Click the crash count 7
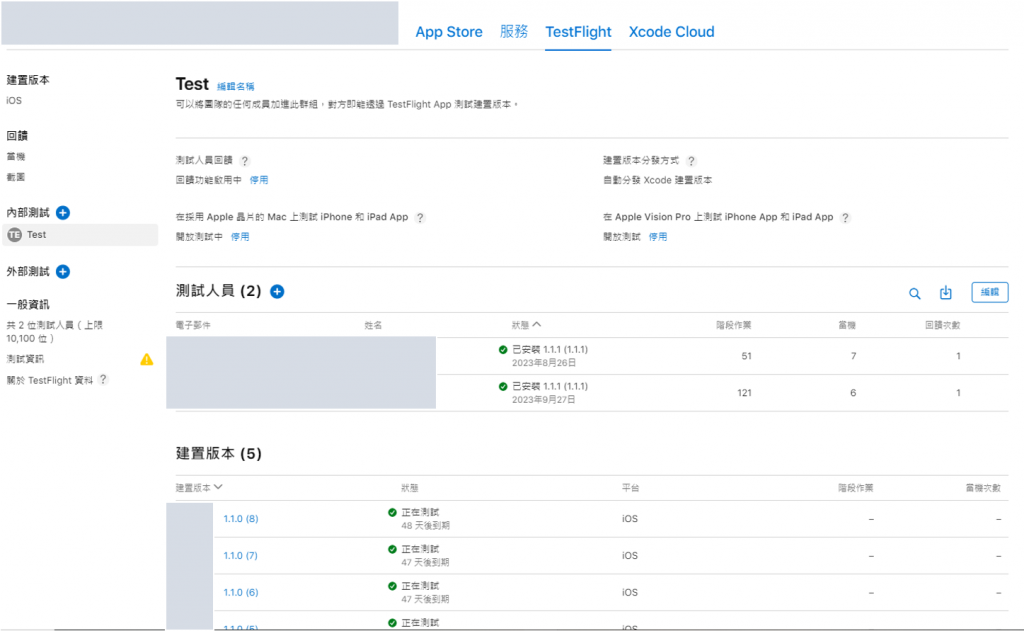This screenshot has height=631, width=1024. (x=853, y=356)
